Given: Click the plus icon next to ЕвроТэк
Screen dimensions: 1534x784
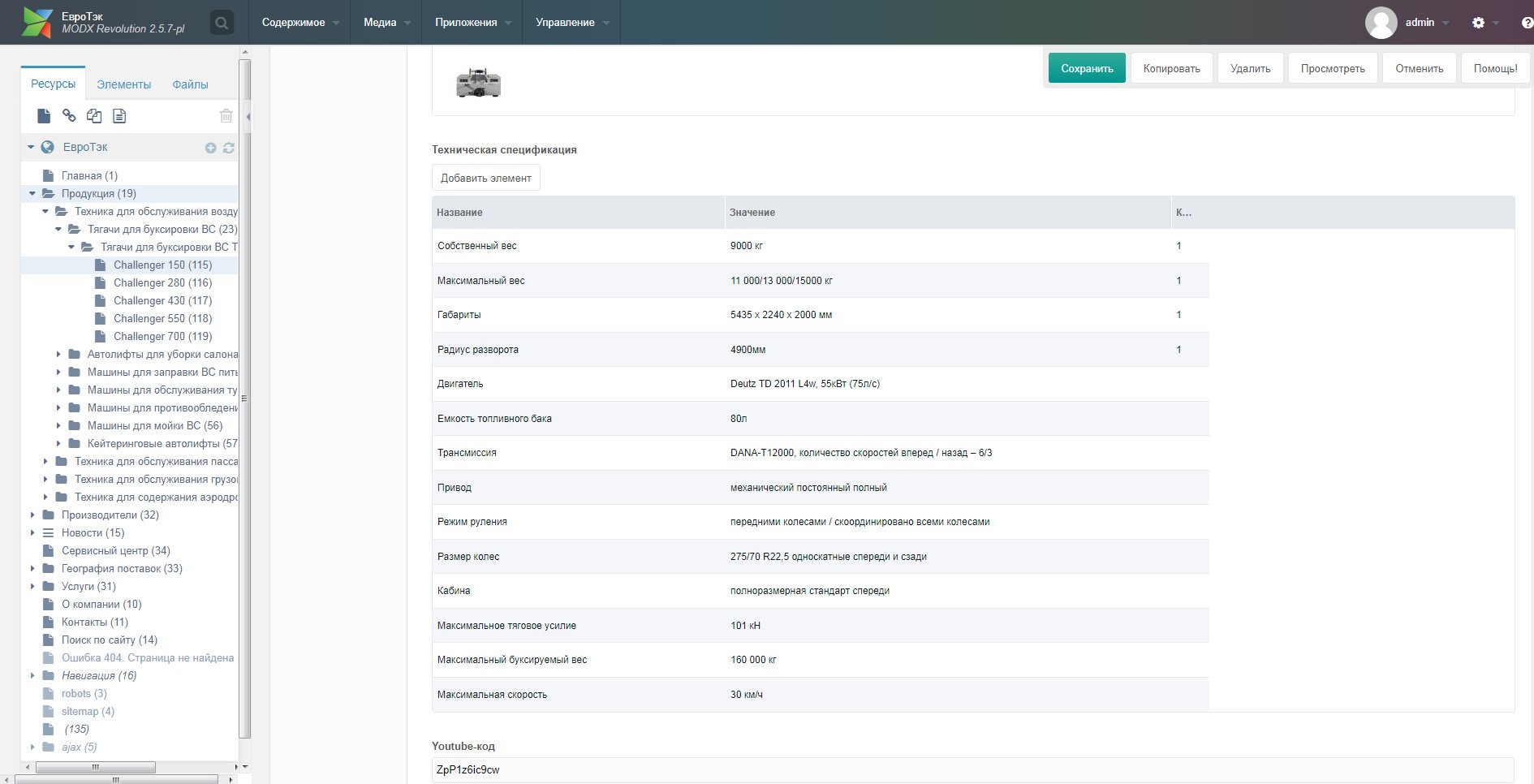Looking at the screenshot, I should coord(210,148).
